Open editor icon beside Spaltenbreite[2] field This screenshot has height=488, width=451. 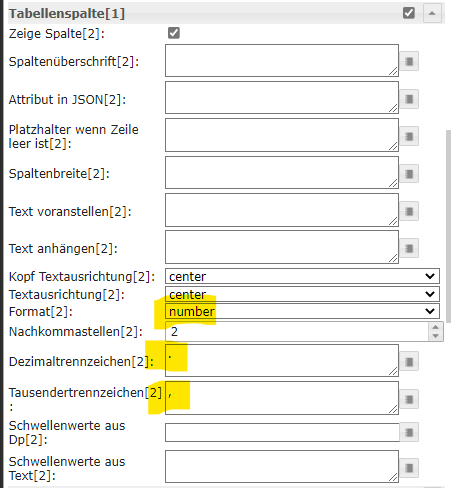409,174
